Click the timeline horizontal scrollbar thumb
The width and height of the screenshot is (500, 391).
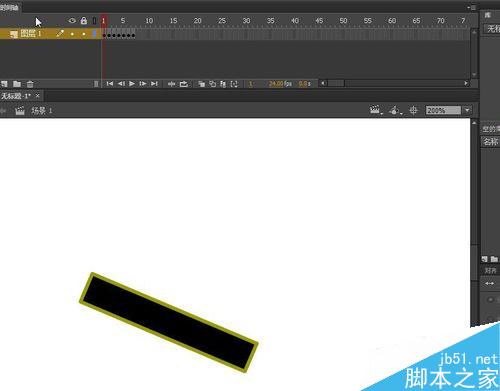click(336, 83)
